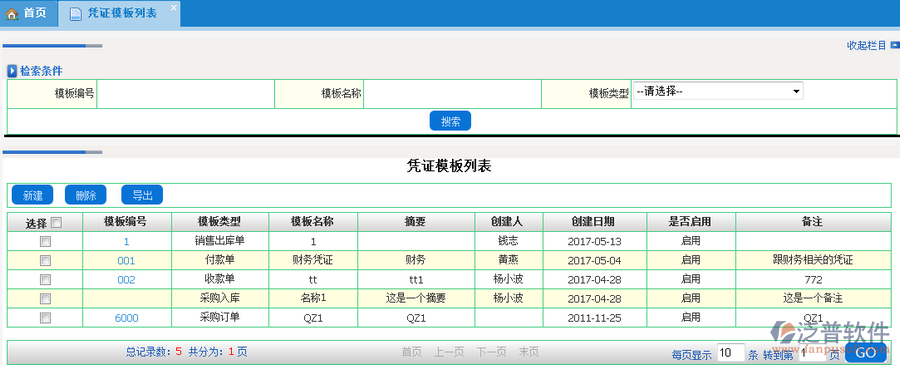Toggle the select-all checkbox in header
Screen dimensions: 900x365
[x=57, y=223]
